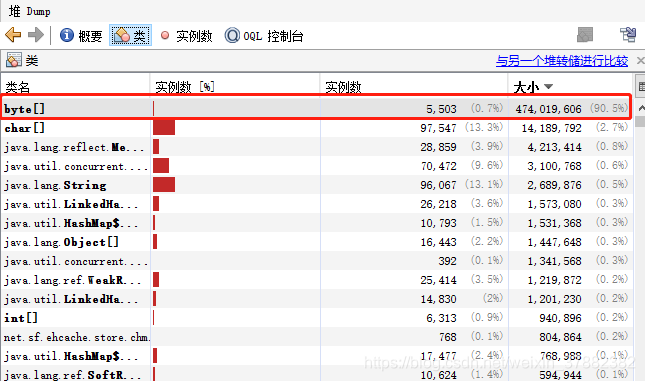Sort by 大小 column header
This screenshot has height=381, width=645.
point(571,86)
